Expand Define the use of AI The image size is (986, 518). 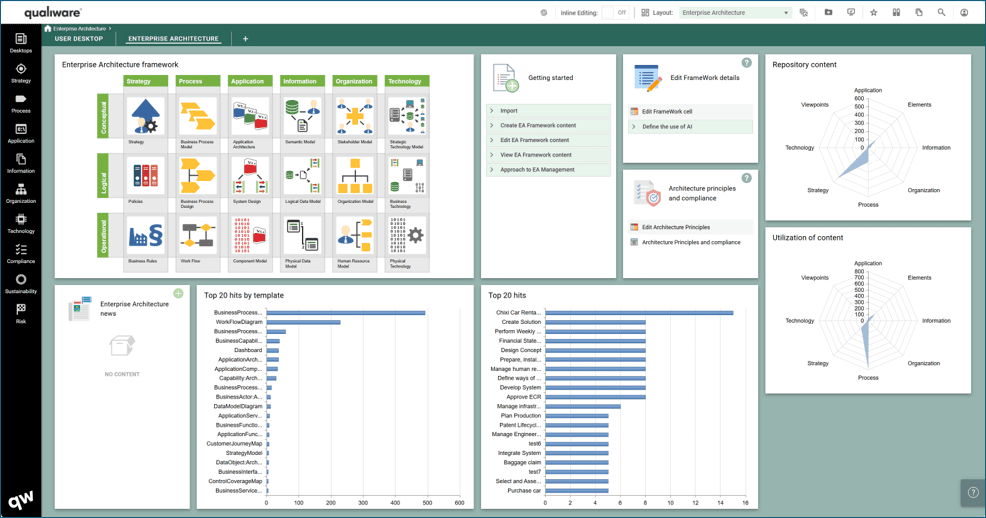(x=666, y=127)
